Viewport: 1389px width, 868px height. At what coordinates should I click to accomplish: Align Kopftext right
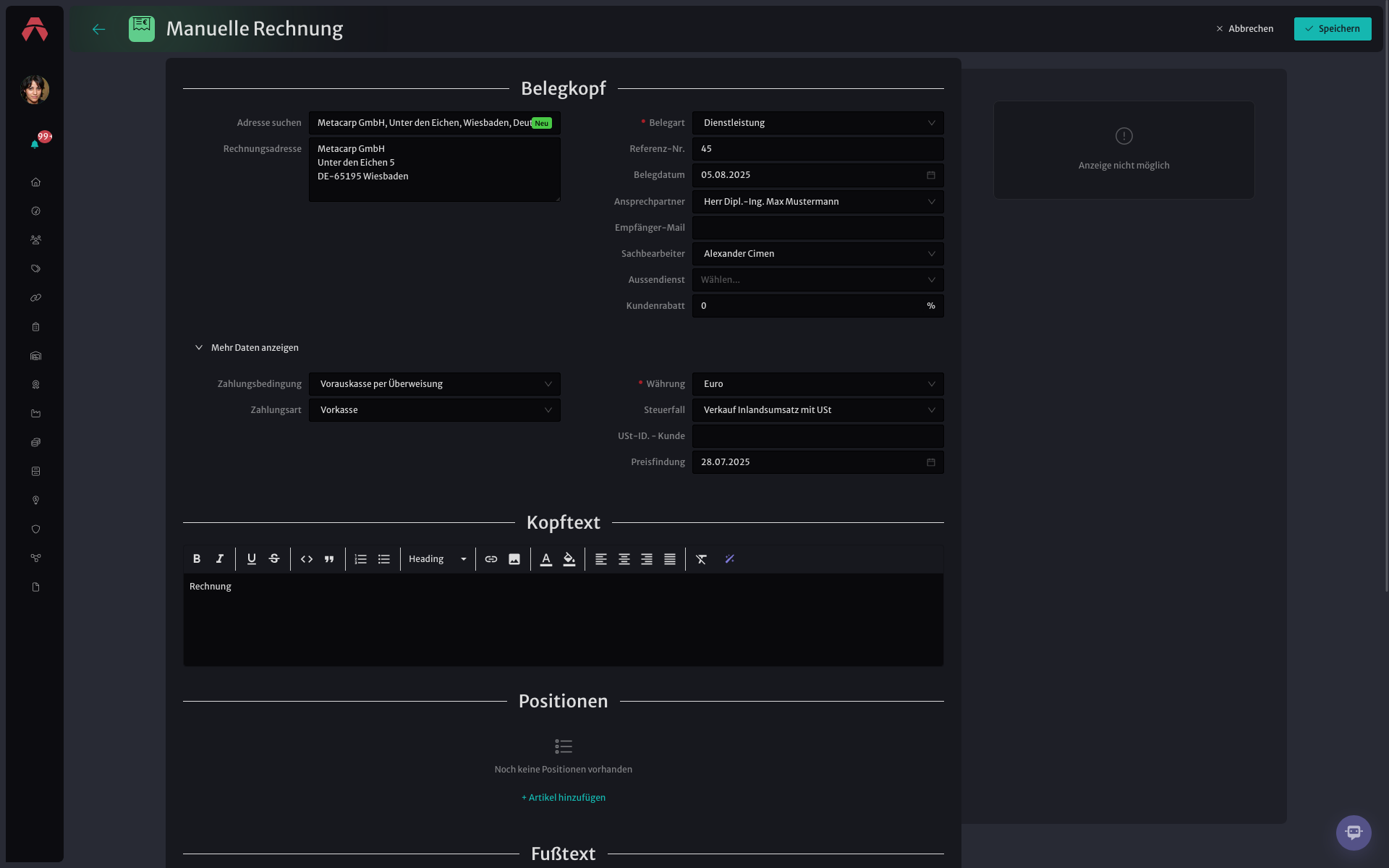[x=647, y=559]
